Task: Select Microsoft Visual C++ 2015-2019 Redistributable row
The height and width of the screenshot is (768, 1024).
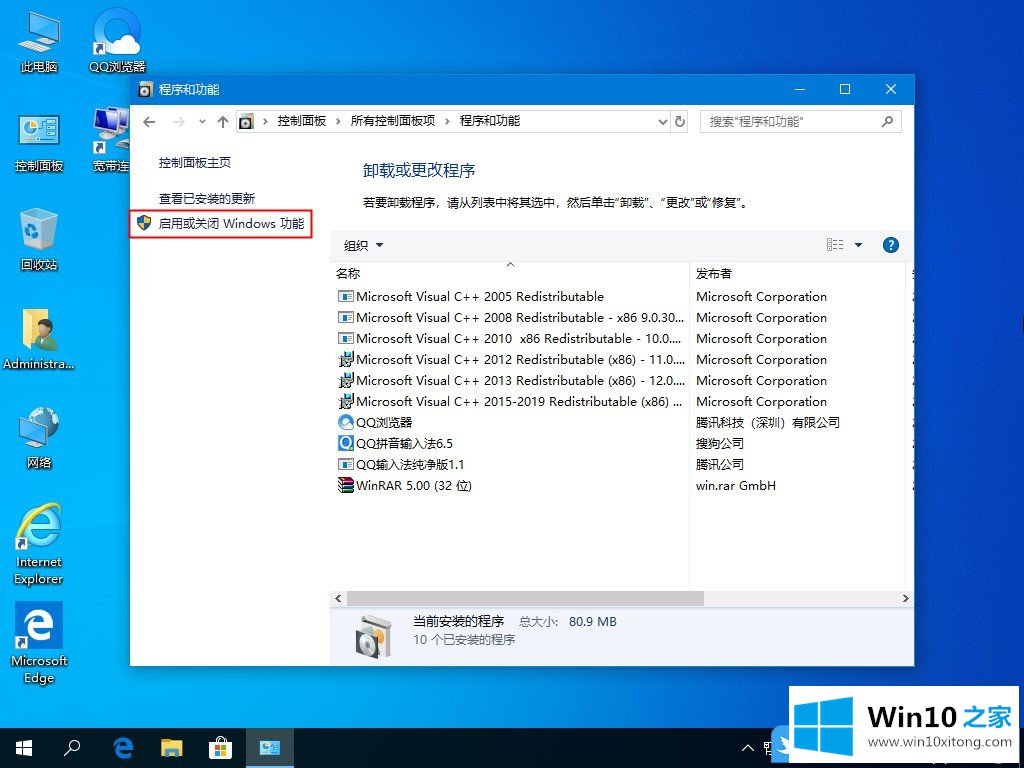Action: click(x=511, y=401)
